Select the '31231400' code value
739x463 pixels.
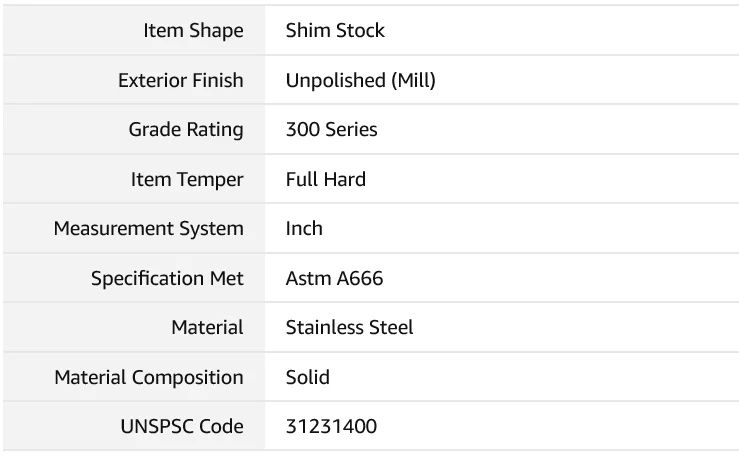coord(331,427)
